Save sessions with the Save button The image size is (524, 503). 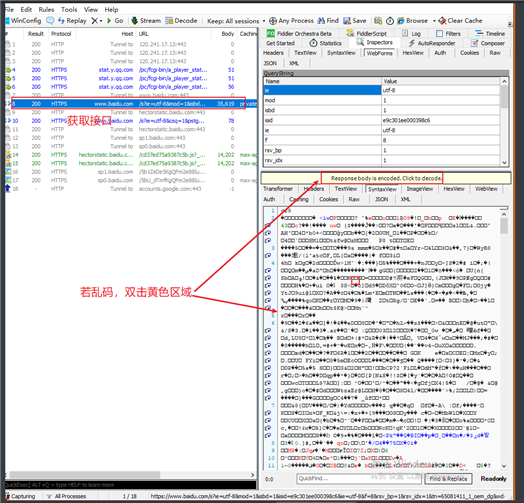(x=355, y=21)
